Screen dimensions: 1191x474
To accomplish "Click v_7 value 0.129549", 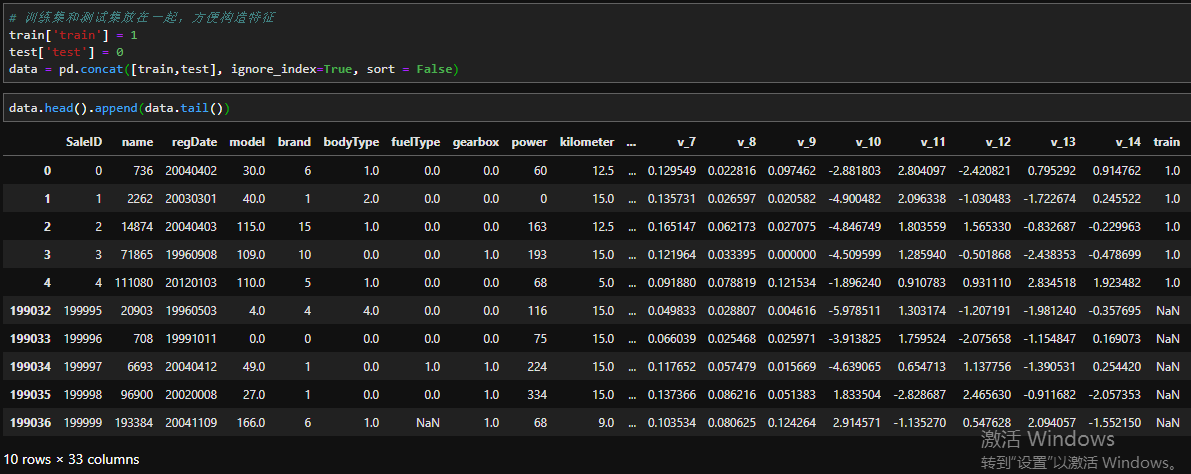I will click(671, 170).
